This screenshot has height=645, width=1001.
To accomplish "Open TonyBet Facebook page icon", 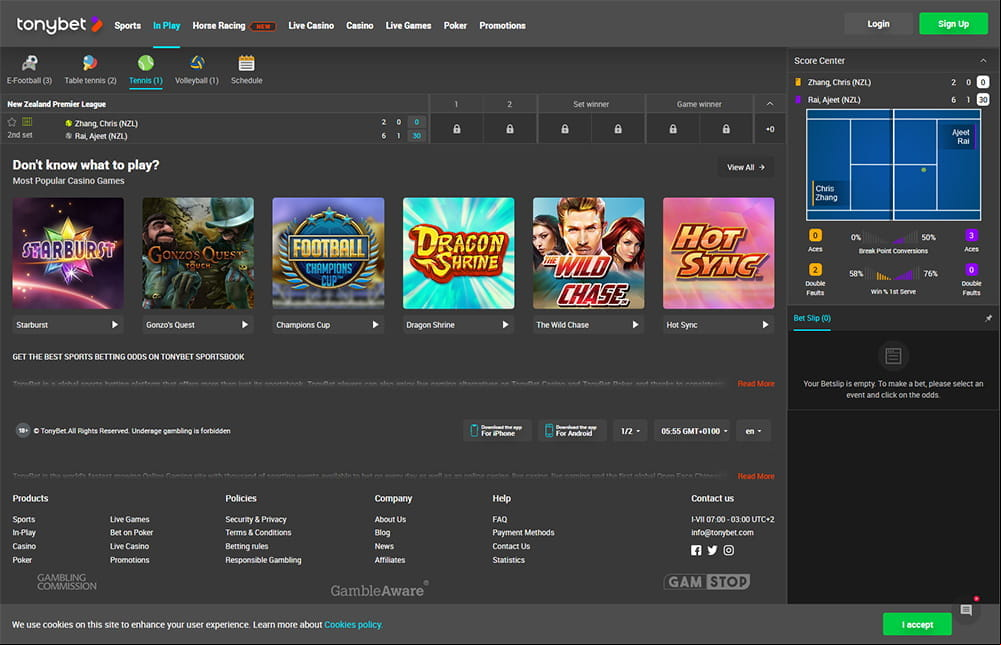I will point(696,550).
